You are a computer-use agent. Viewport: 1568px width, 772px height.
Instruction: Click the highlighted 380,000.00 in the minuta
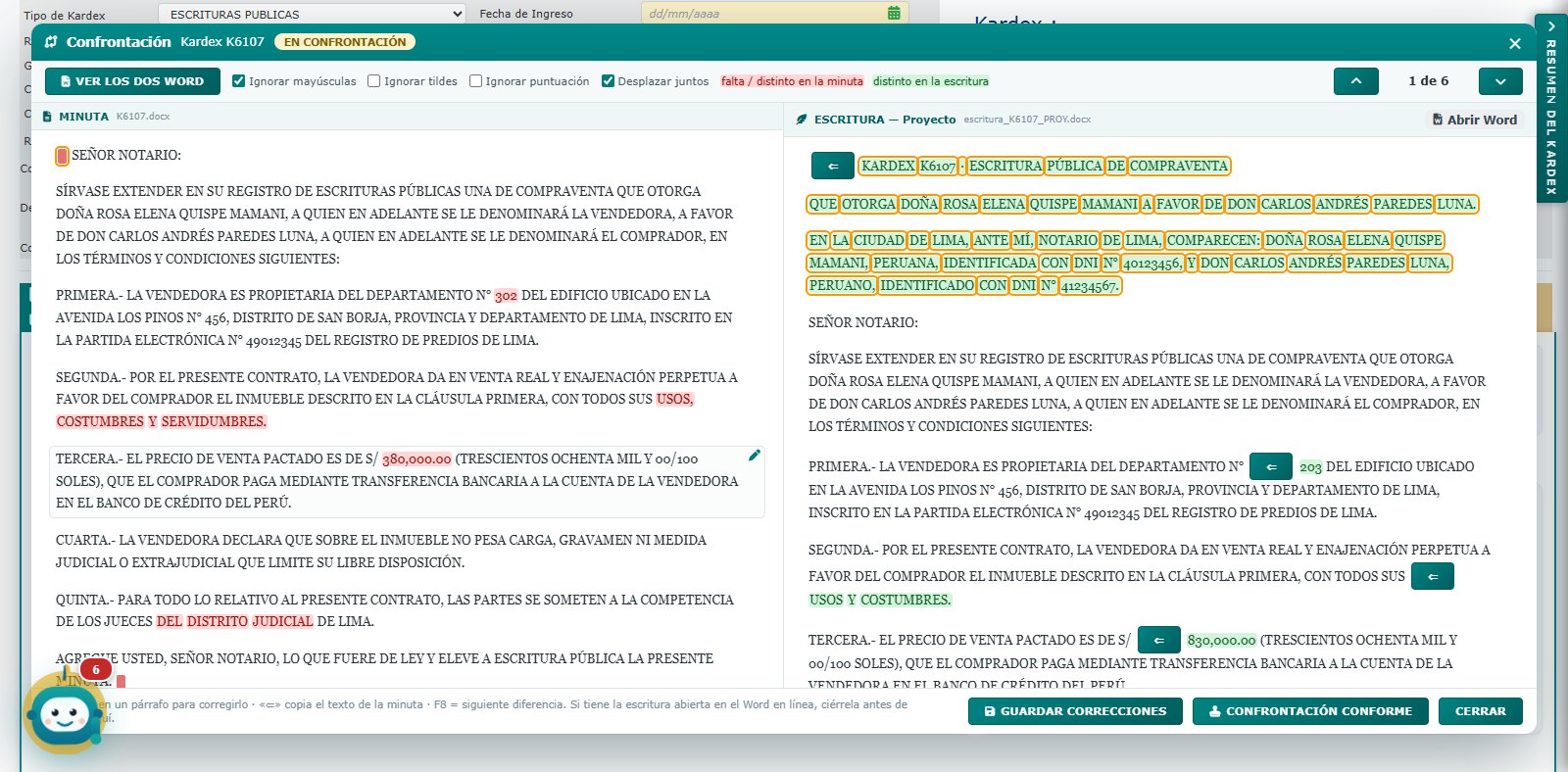click(x=416, y=459)
